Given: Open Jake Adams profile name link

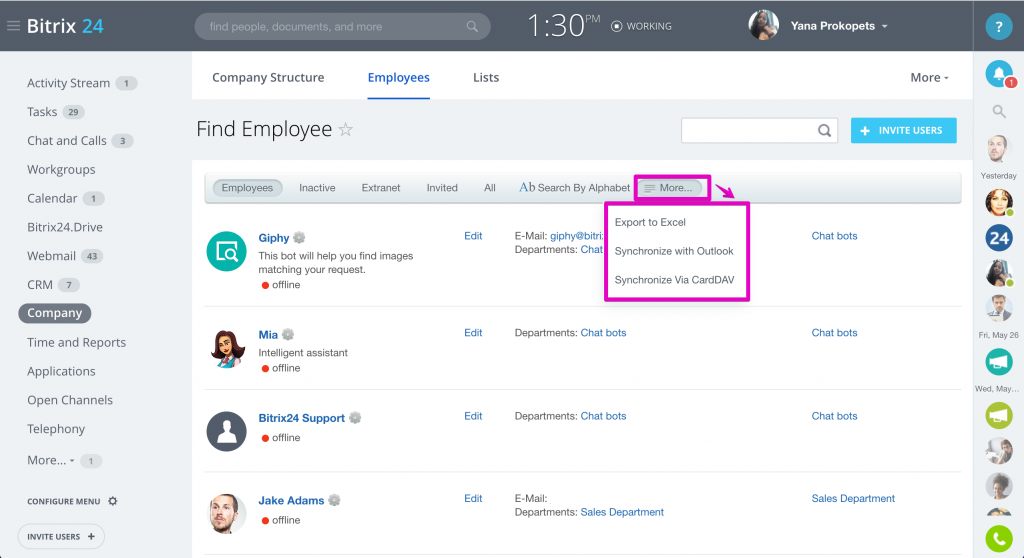Looking at the screenshot, I should (291, 501).
